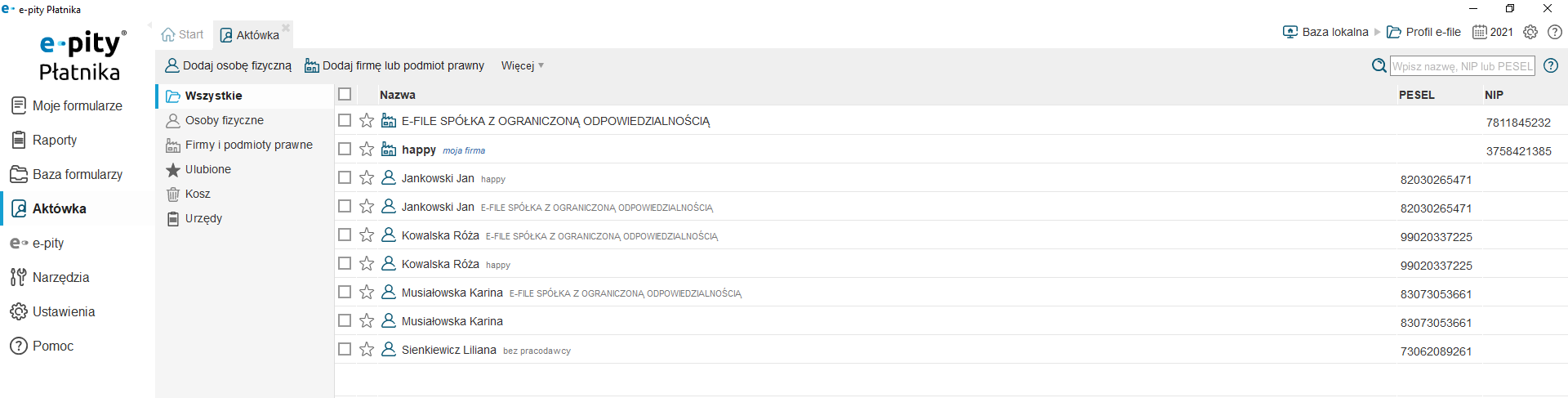Check the box for Kowalska Róża happy

point(345,263)
